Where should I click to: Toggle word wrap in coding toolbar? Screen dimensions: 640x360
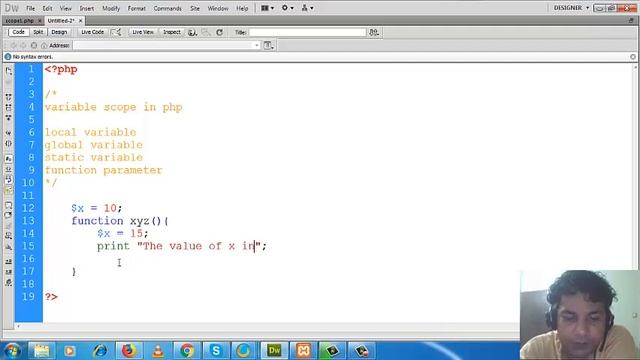[9, 180]
